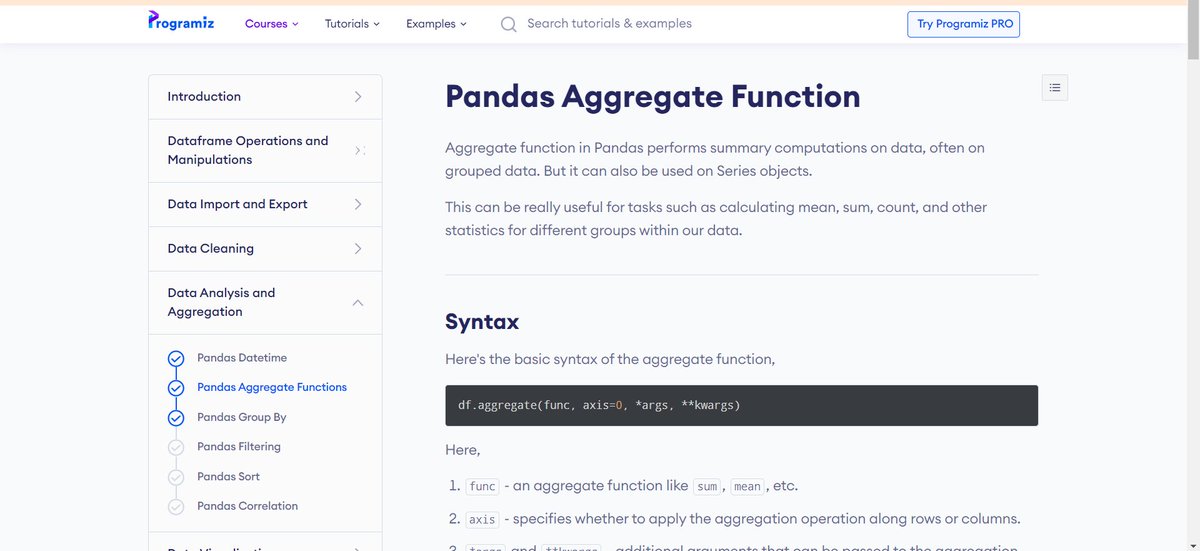Click the Pandas Group By check circle
1200x551 pixels.
coord(176,418)
